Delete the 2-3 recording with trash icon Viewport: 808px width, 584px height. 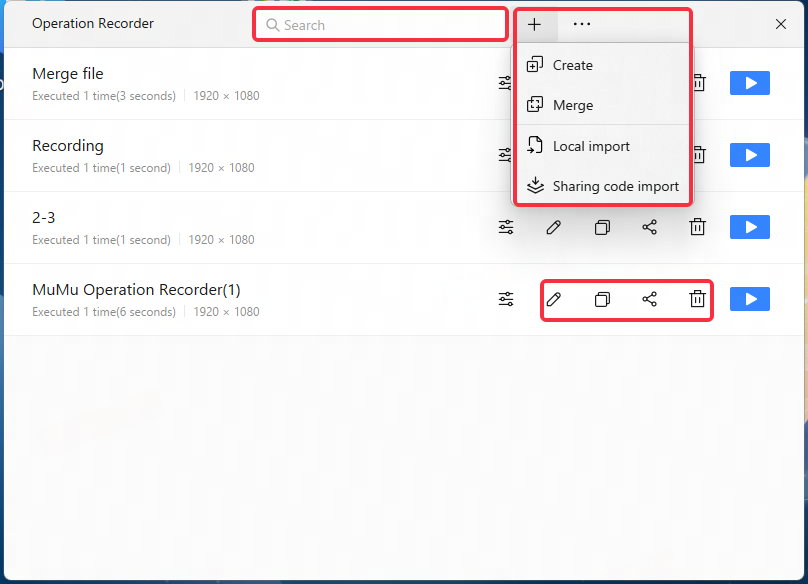(697, 227)
